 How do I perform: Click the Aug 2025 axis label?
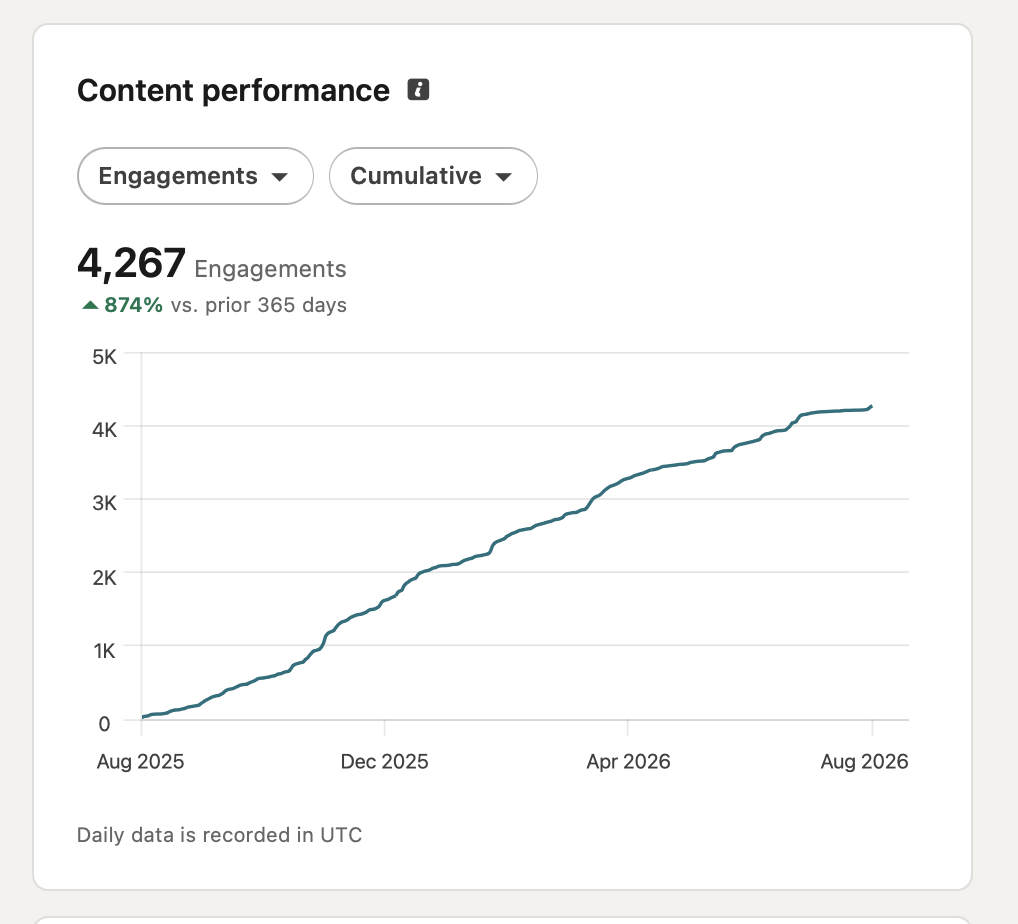[x=140, y=761]
